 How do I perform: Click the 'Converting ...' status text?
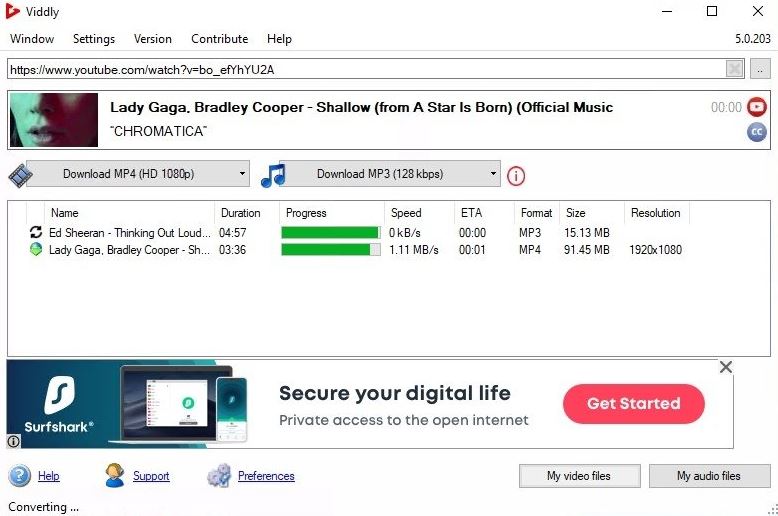tap(44, 507)
